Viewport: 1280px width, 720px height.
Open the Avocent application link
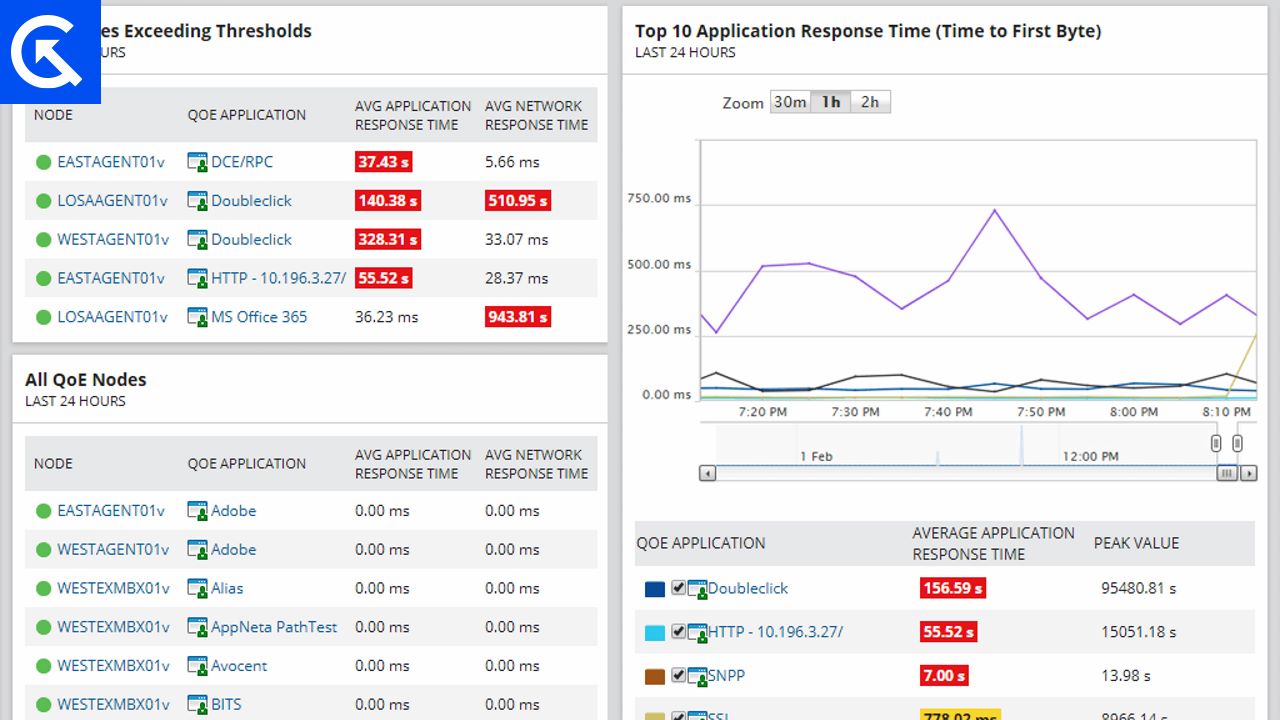coord(239,666)
